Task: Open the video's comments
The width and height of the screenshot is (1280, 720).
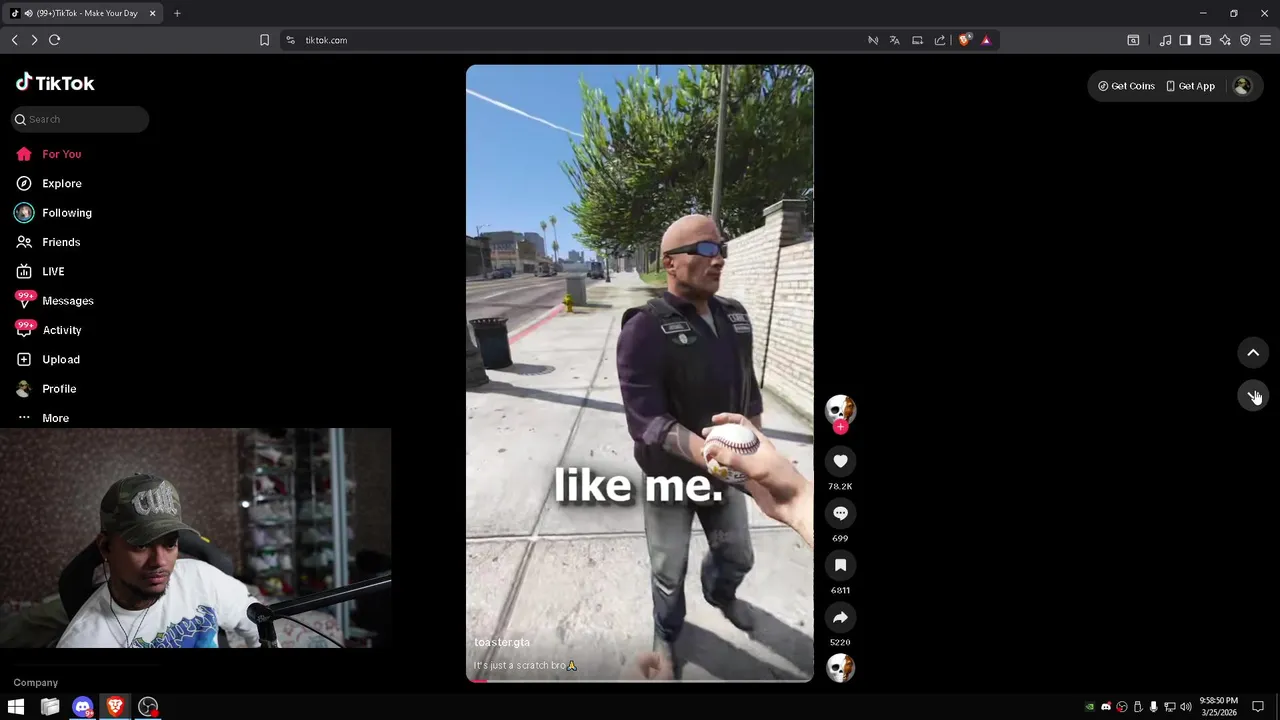Action: 840,513
